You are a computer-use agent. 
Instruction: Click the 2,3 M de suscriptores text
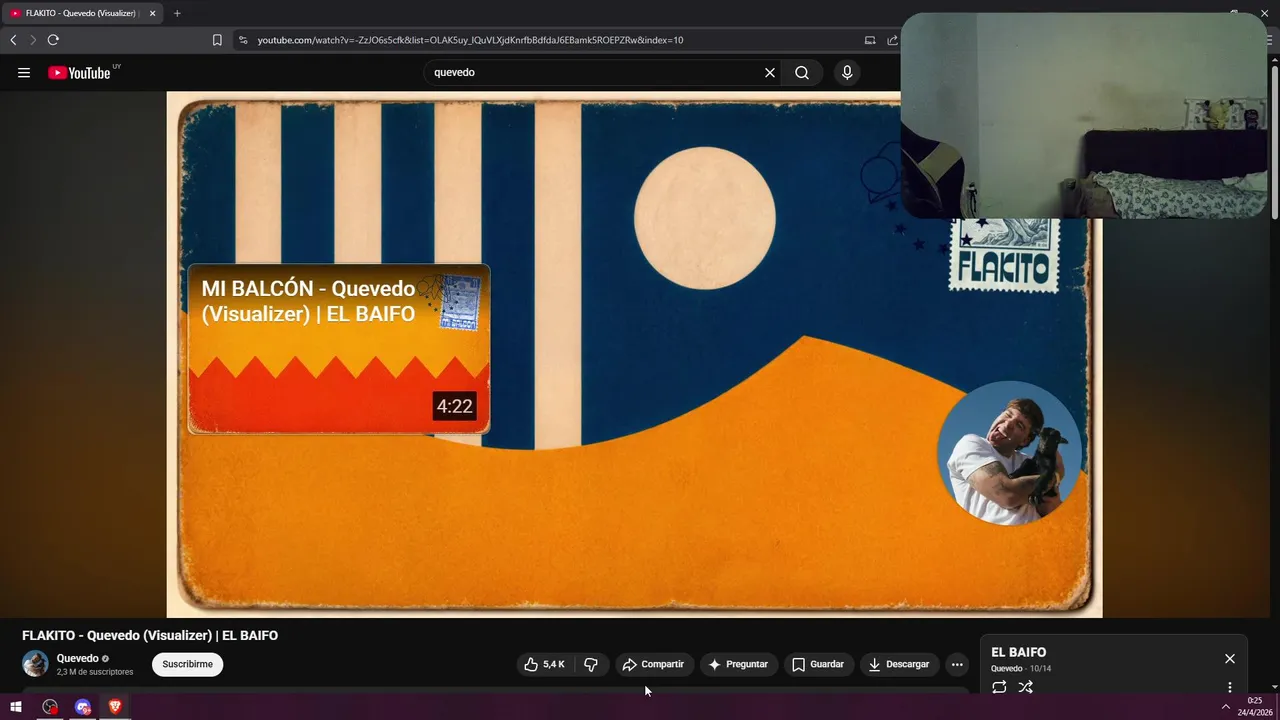(95, 672)
